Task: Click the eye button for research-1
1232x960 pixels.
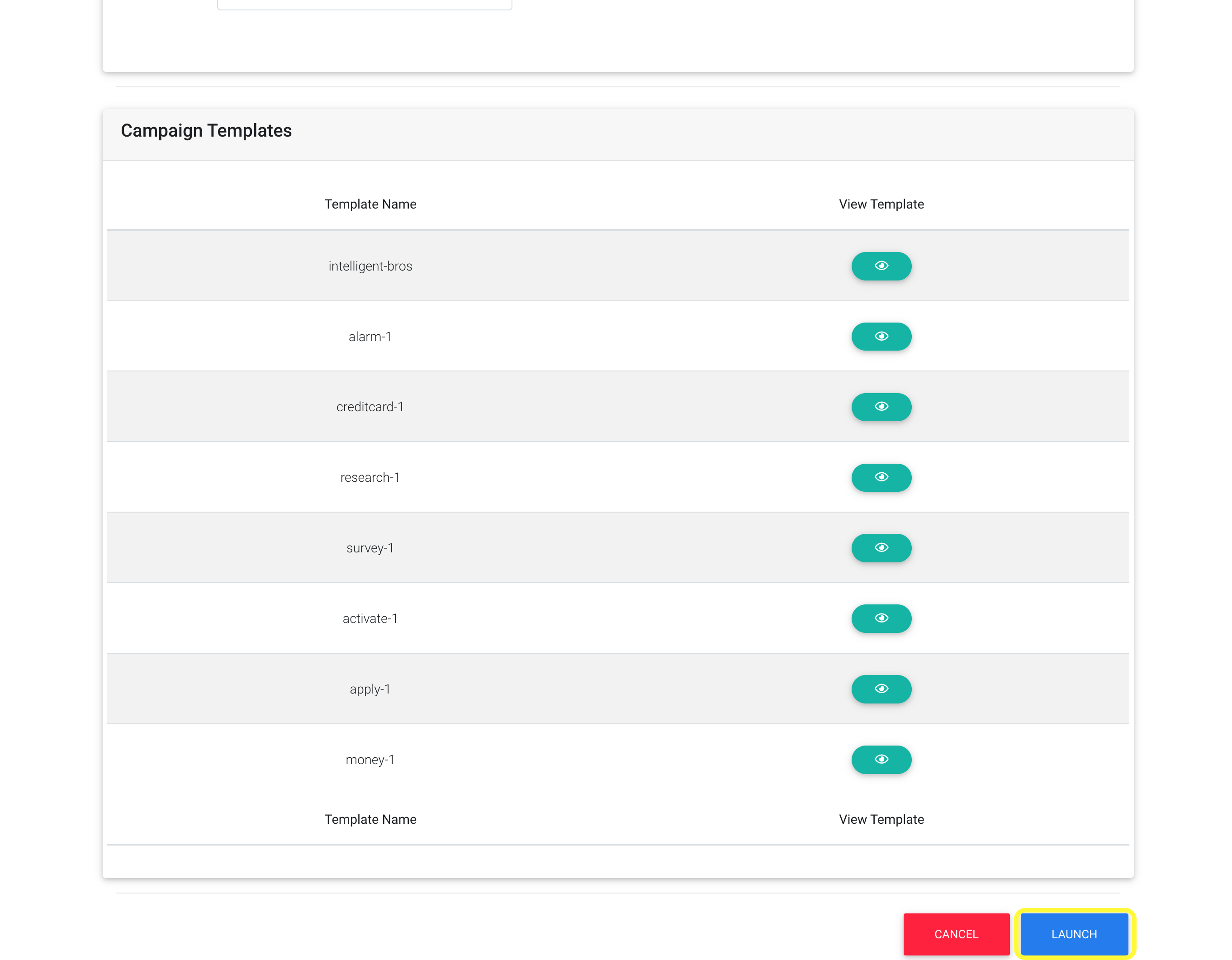Action: (881, 477)
